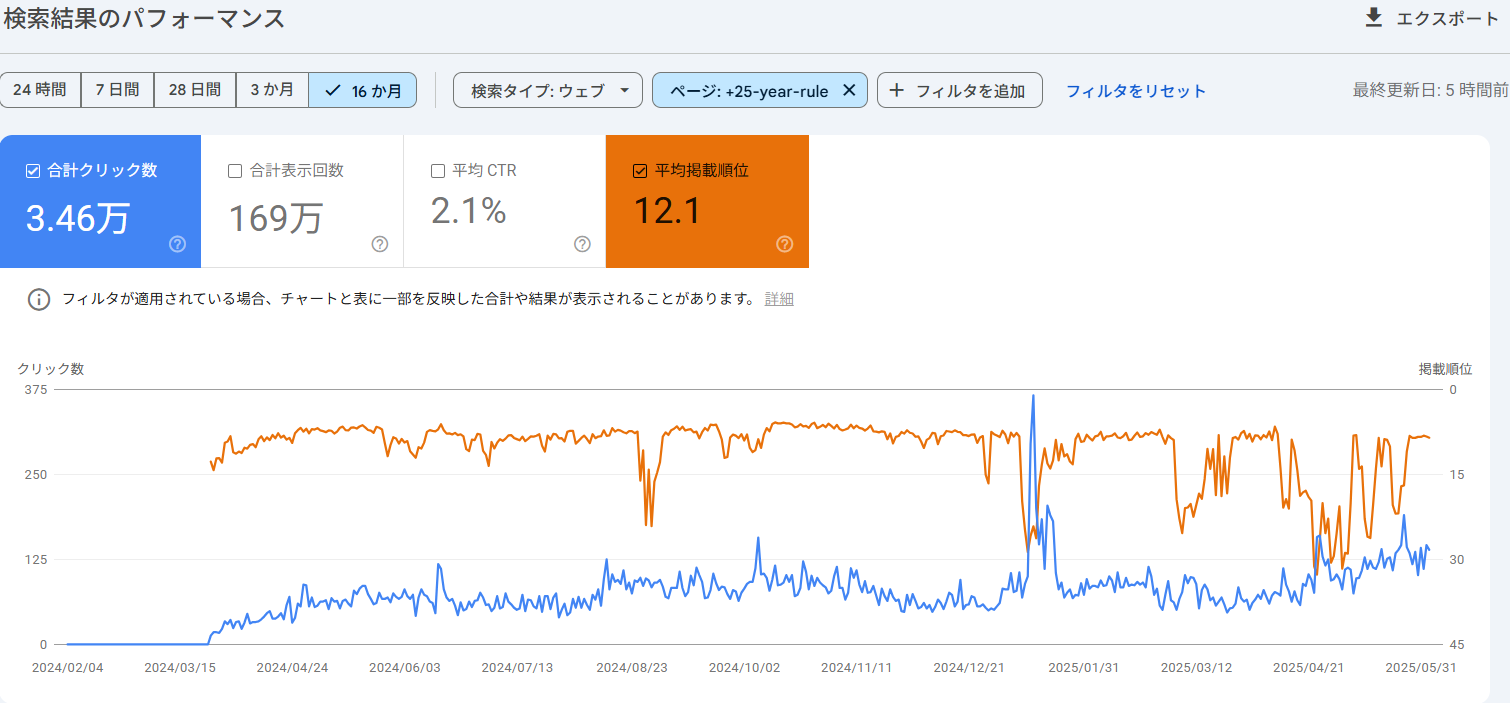The image size is (1510, 703).
Task: Click the plus icon to add a filter
Action: (897, 89)
